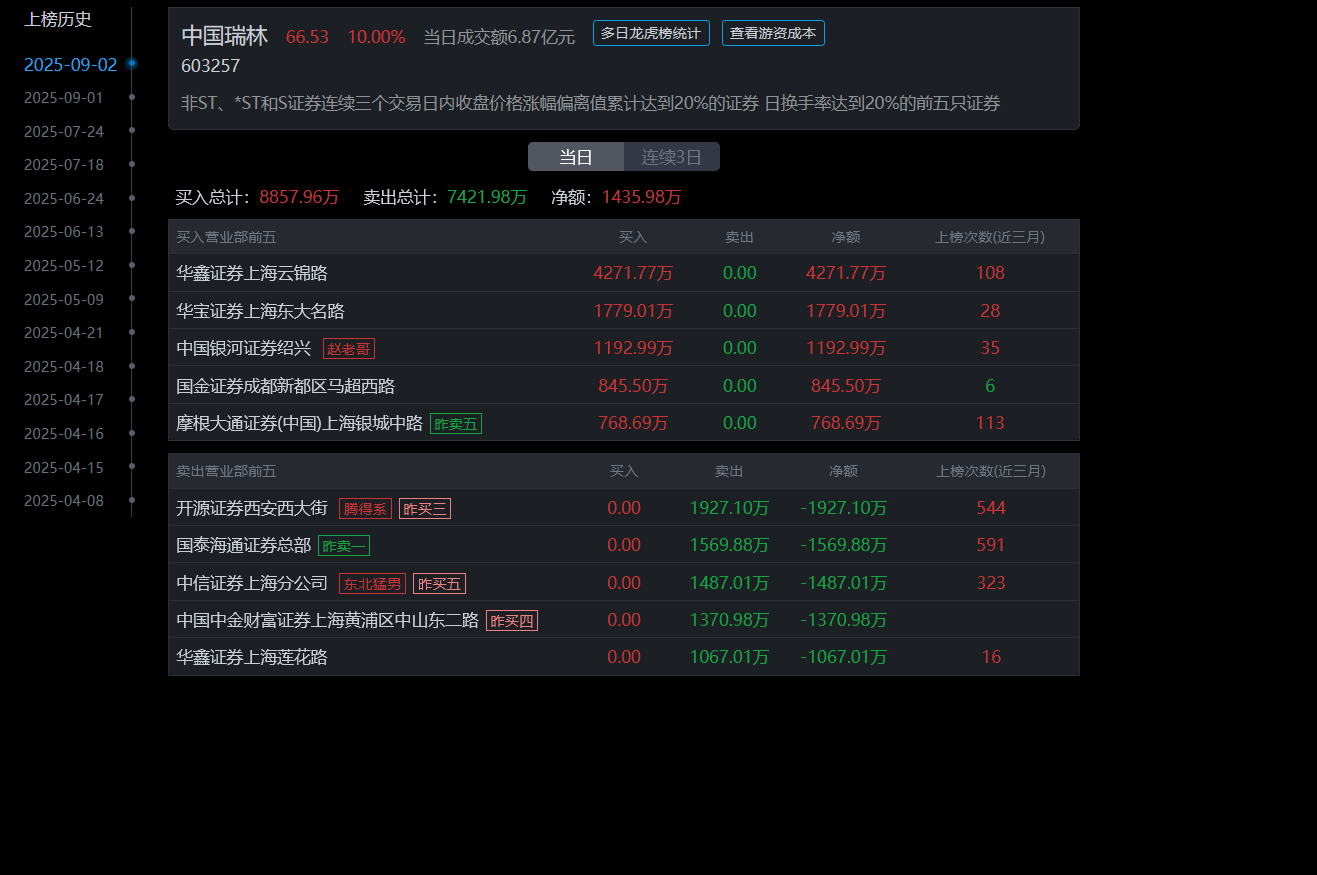Open 国金证券成都新都区马超西路 brokerage row
The height and width of the screenshot is (875, 1317).
[624, 386]
